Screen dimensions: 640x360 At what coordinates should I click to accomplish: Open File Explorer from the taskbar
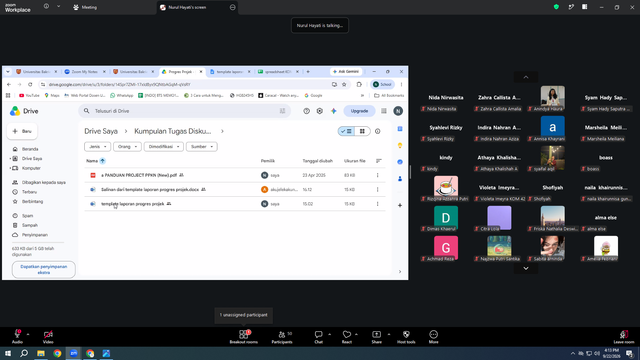pyautogui.click(x=41, y=353)
